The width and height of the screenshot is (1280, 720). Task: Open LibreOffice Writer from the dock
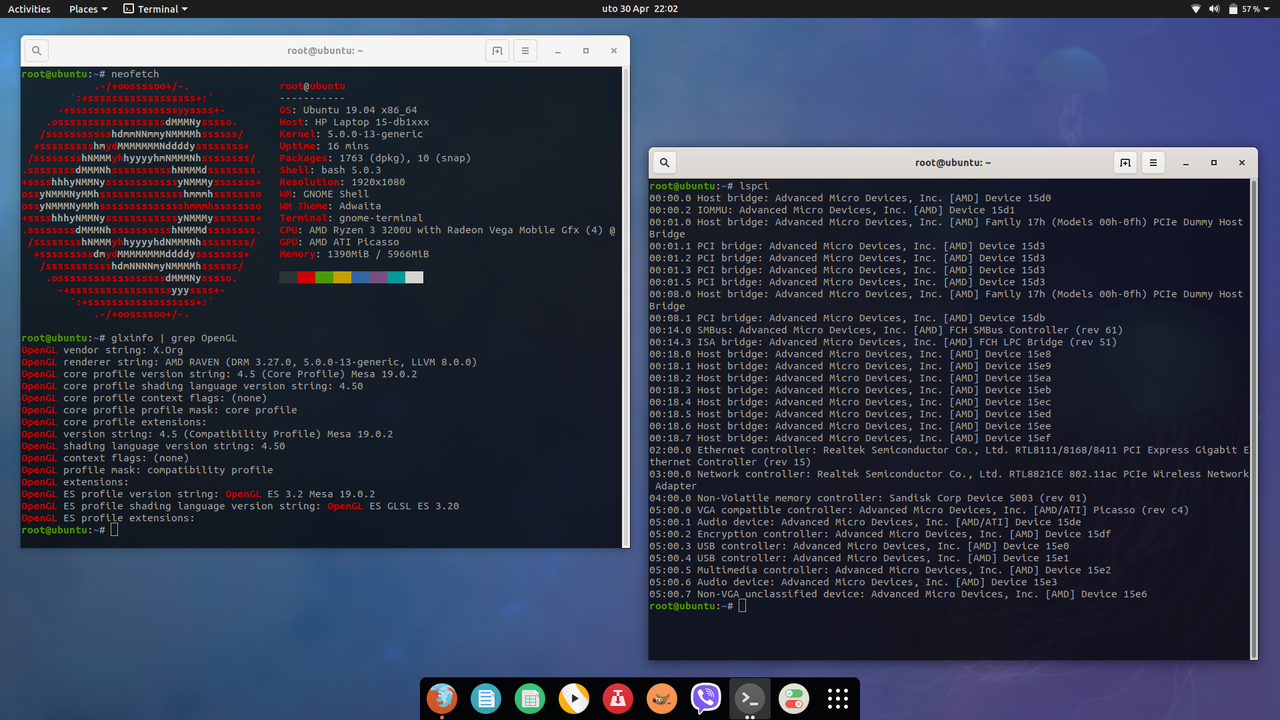pyautogui.click(x=486, y=699)
